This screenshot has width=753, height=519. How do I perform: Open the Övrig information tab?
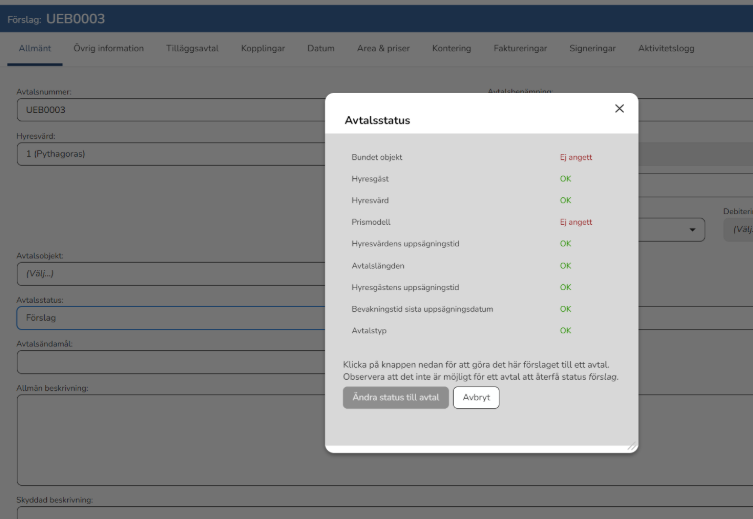tap(108, 48)
